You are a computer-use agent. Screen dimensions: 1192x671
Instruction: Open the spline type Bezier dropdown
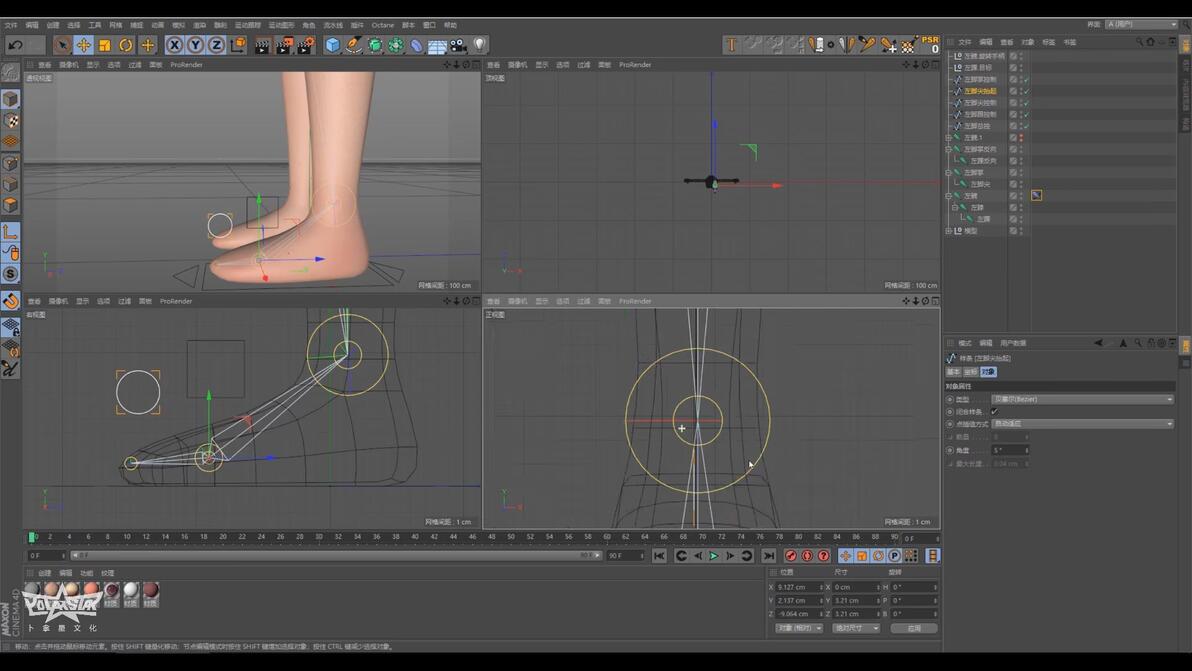[1082, 399]
